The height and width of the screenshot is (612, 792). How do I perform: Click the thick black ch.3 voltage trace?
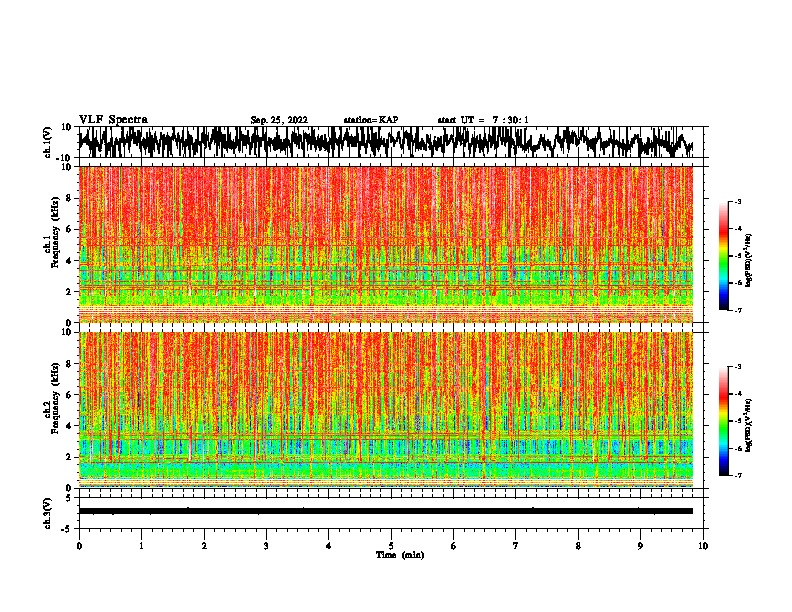tap(385, 511)
